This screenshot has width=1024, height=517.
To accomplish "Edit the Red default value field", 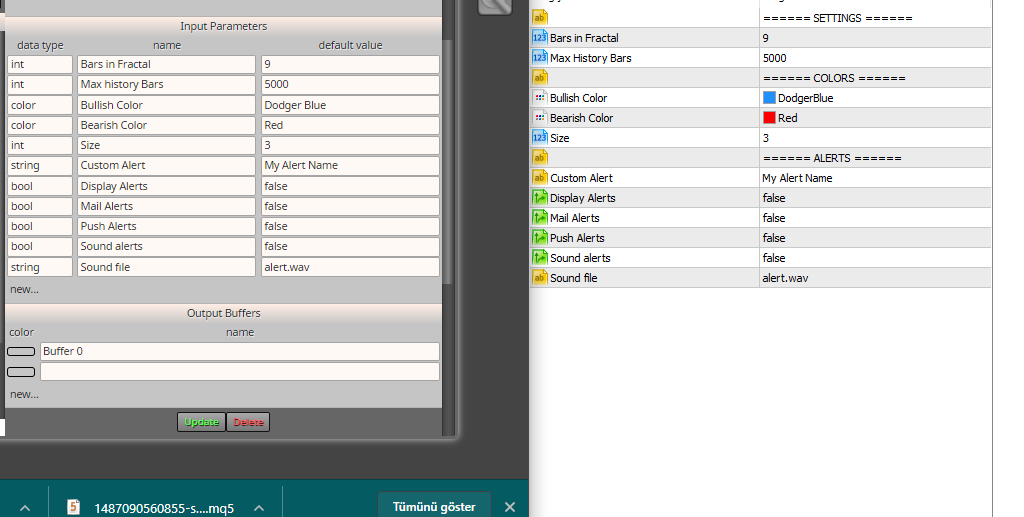I will pos(351,125).
